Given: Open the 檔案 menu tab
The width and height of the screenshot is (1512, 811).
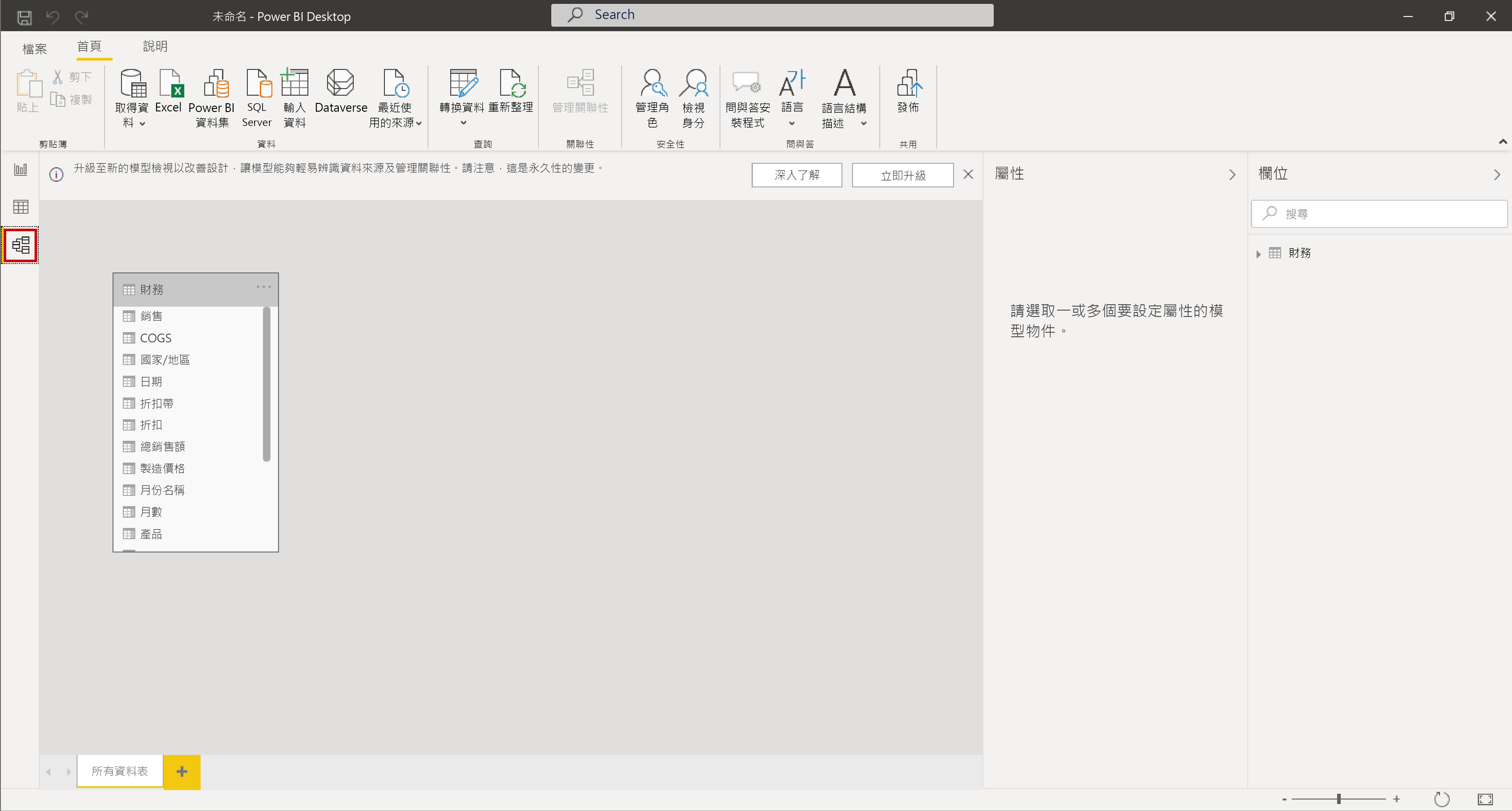Looking at the screenshot, I should [34, 49].
